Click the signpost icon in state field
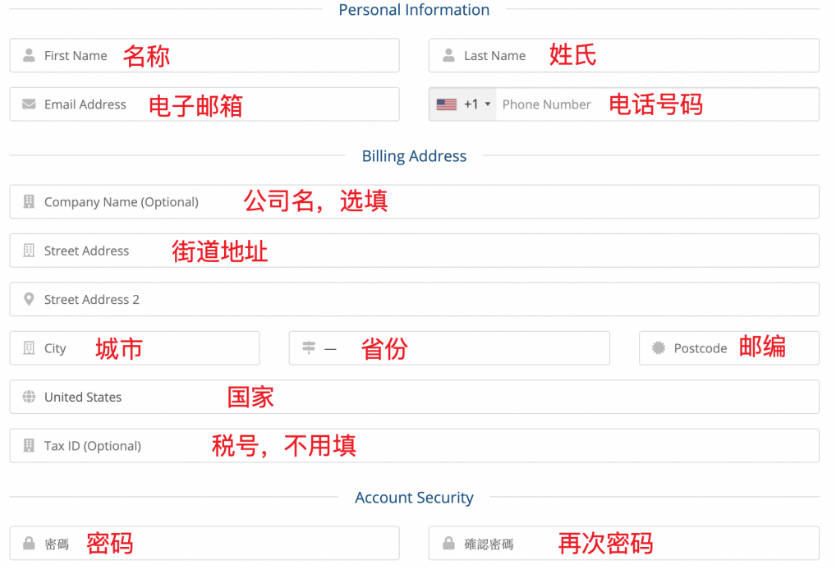This screenshot has height=569, width=834. (308, 348)
